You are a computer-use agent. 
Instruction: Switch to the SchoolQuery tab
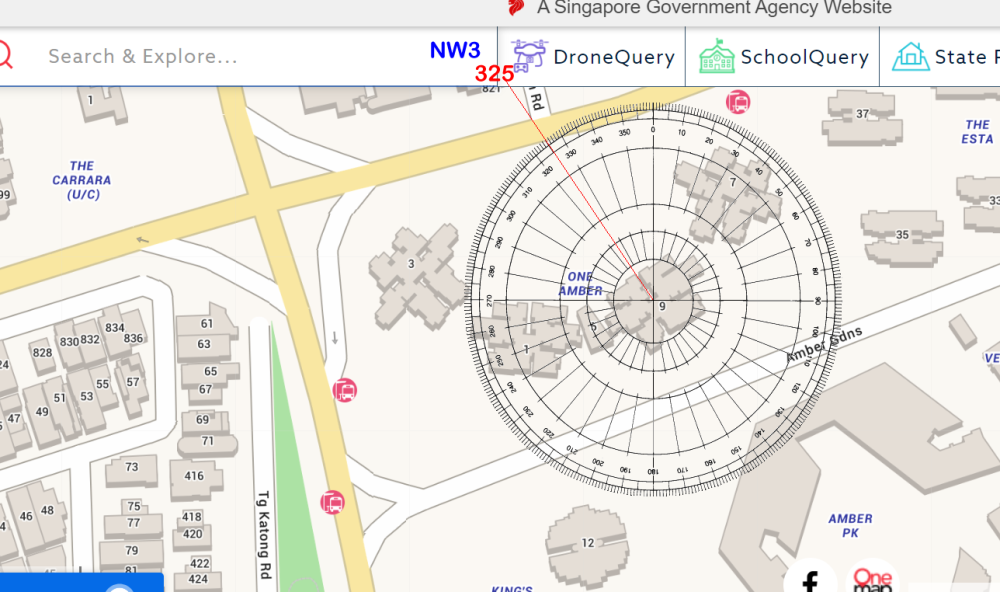point(804,57)
